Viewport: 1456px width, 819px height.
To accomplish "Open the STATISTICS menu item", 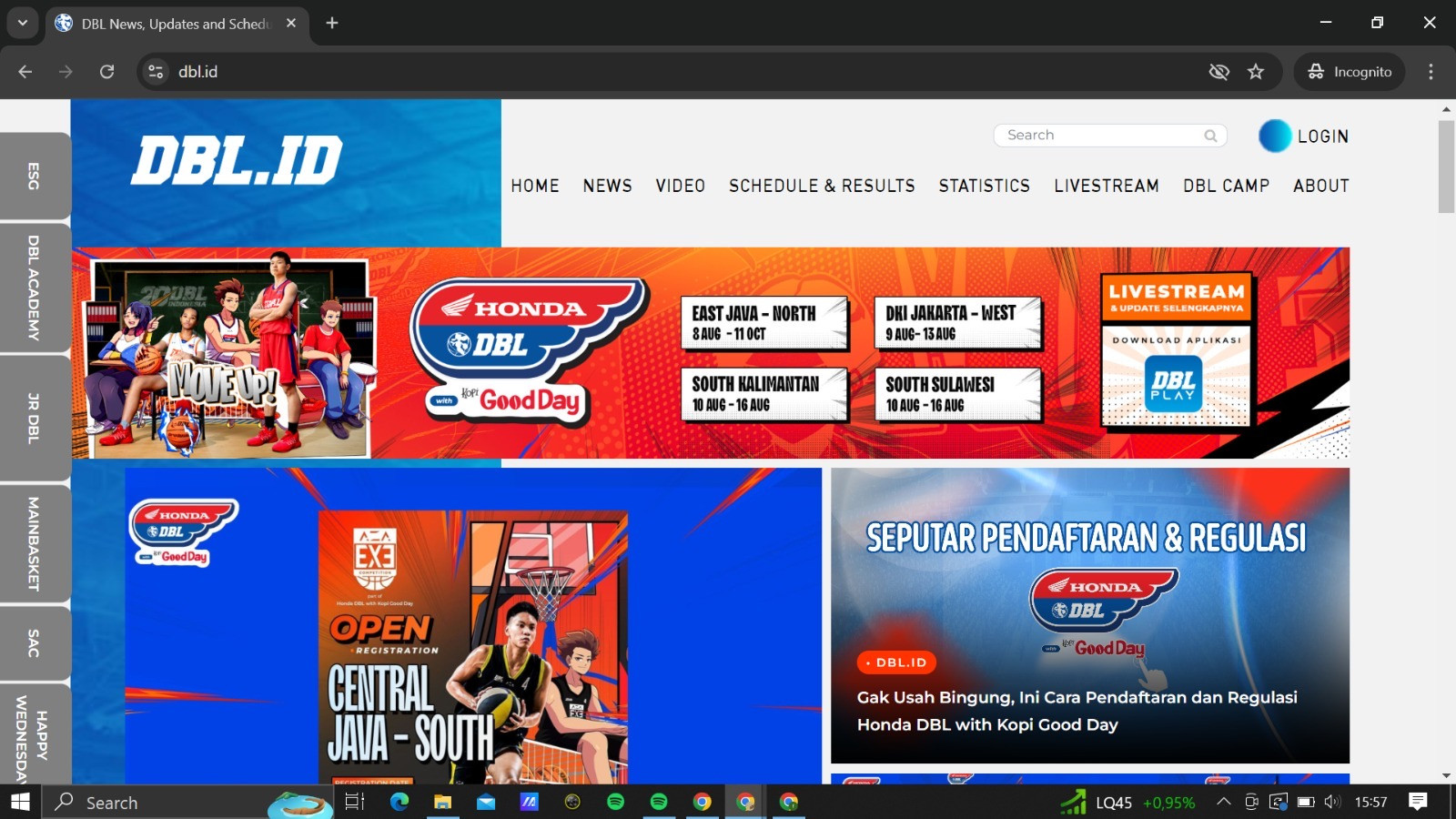I will tap(985, 186).
